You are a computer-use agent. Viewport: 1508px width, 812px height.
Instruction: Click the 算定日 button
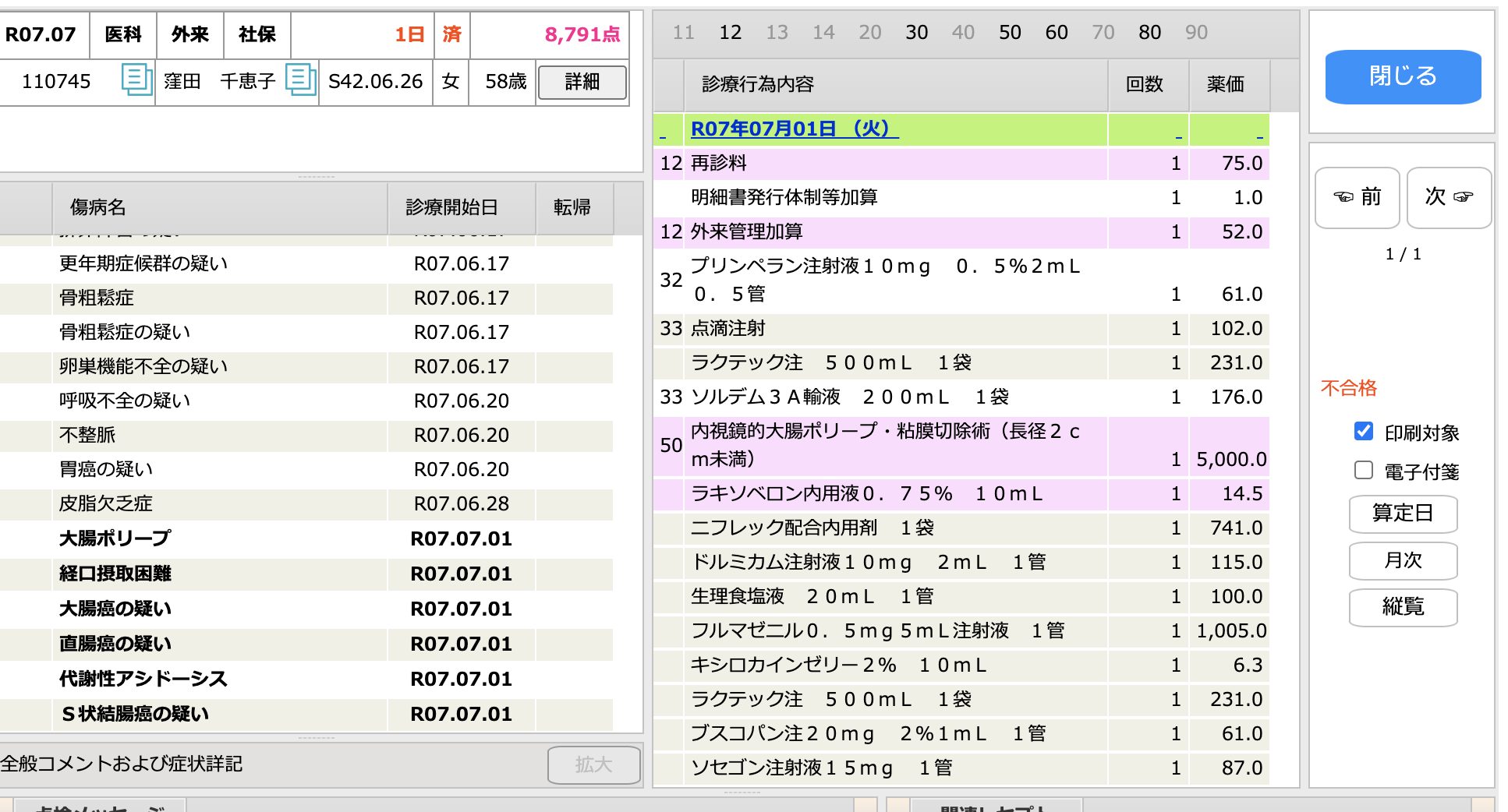click(1403, 514)
